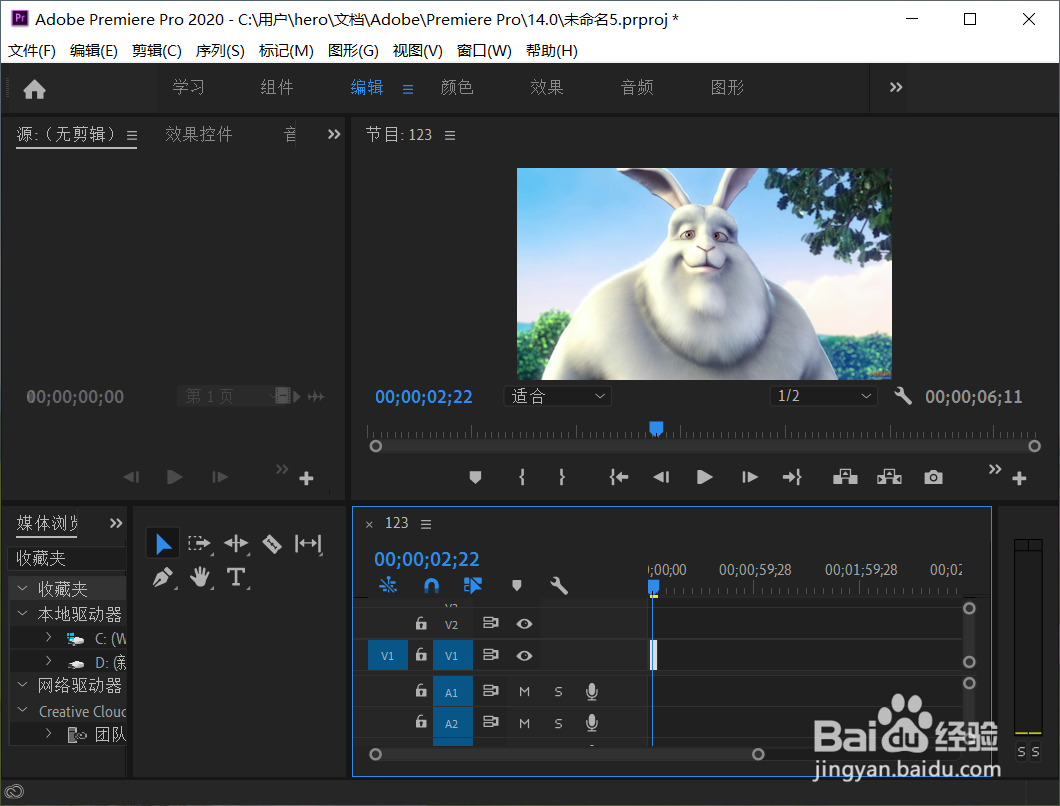This screenshot has width=1060, height=806.
Task: Toggle lock on V2 track
Action: [421, 623]
